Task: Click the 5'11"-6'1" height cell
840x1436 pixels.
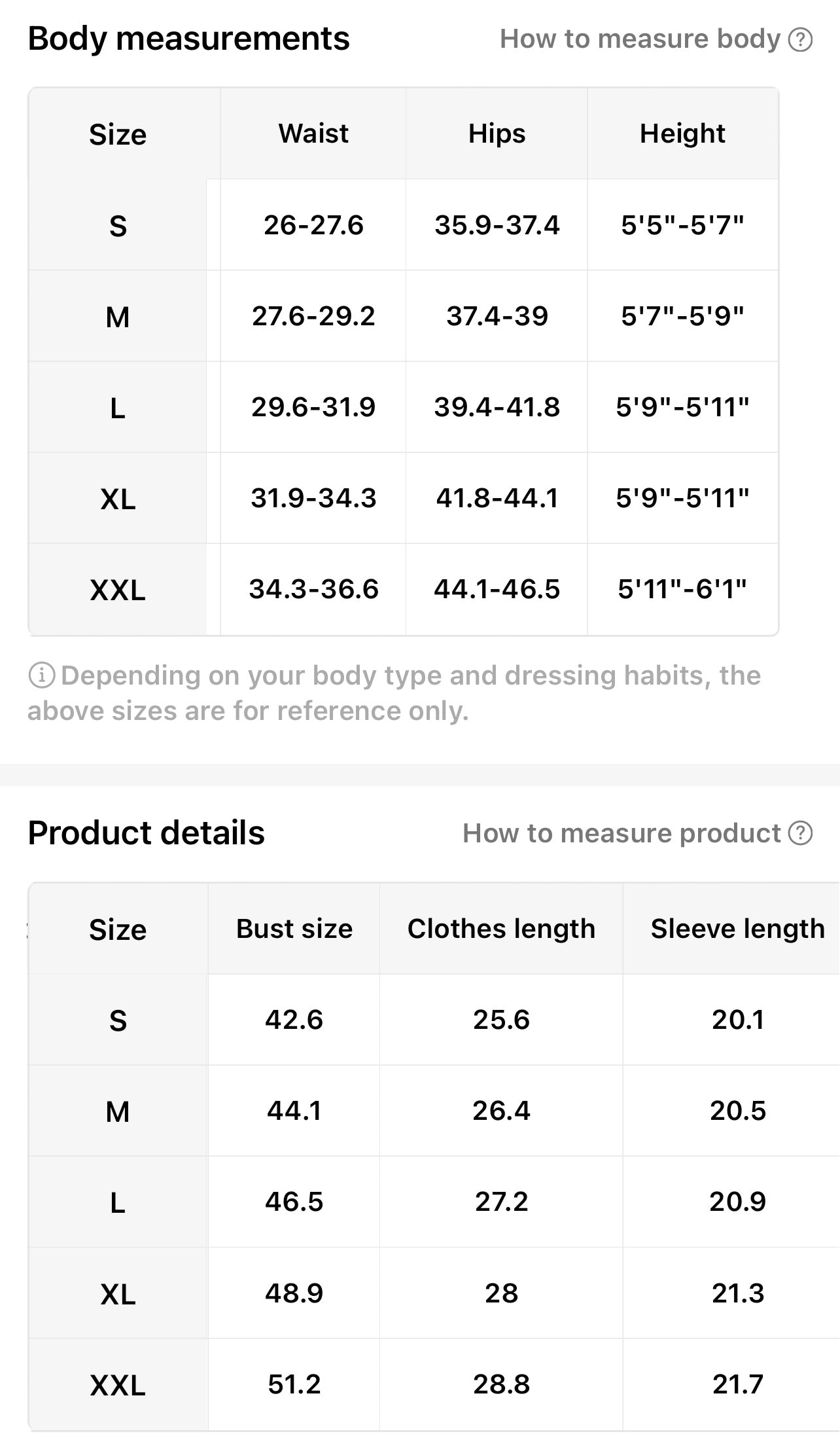Action: (x=682, y=590)
